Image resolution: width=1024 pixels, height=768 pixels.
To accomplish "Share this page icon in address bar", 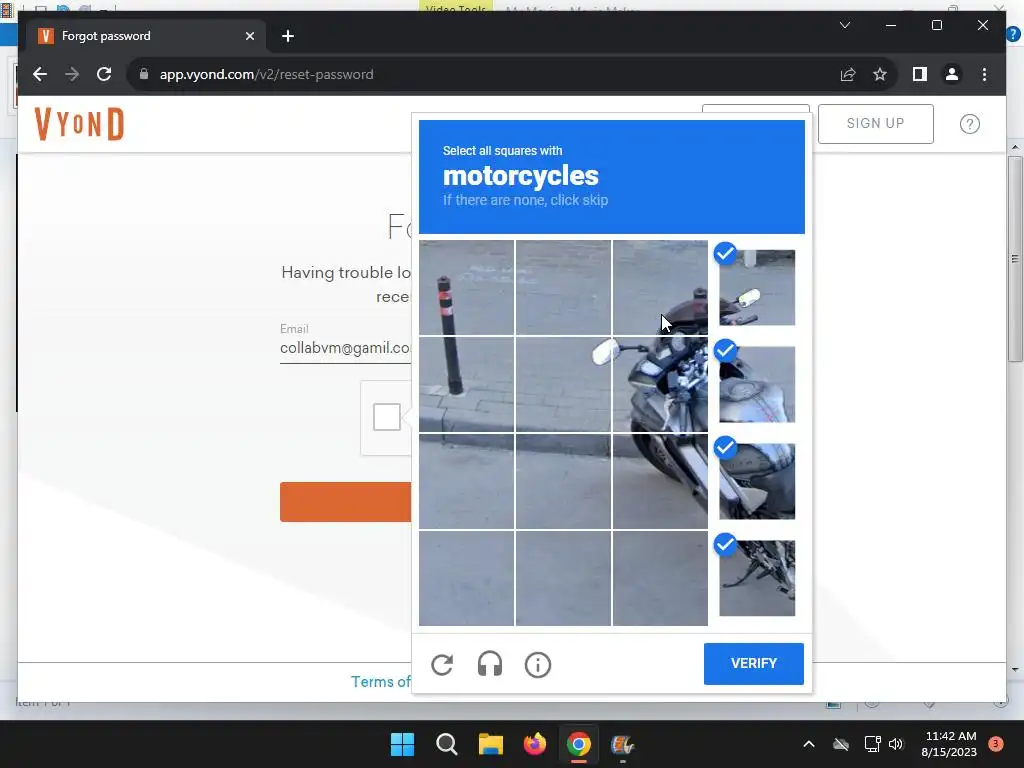I will pos(848,74).
